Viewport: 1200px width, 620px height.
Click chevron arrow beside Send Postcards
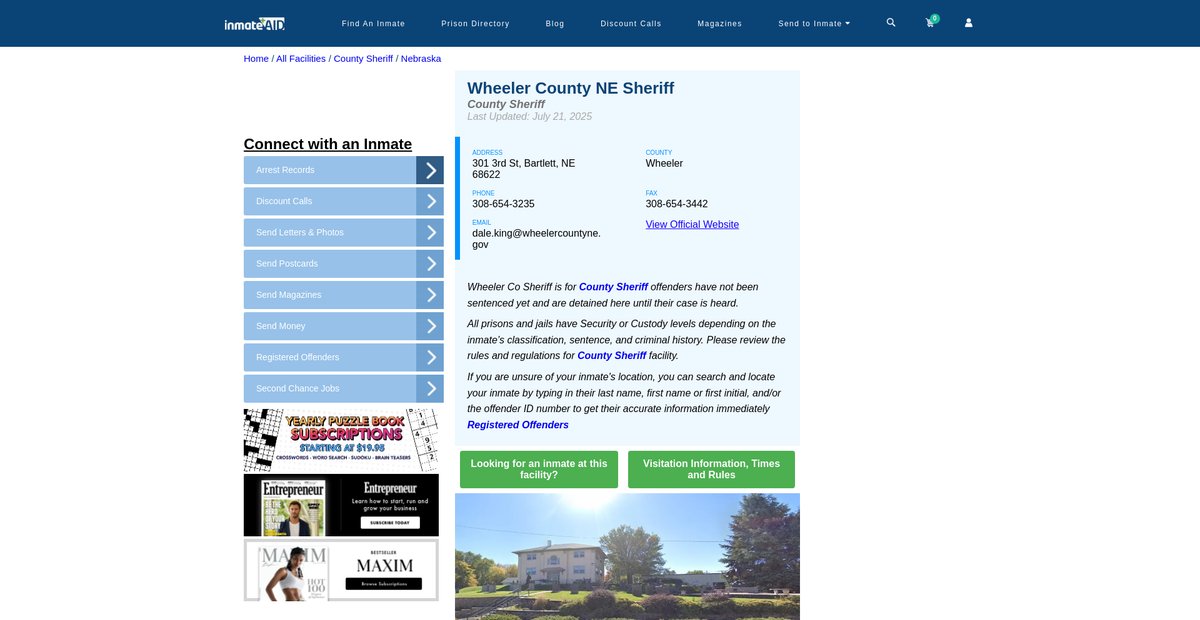tap(430, 263)
